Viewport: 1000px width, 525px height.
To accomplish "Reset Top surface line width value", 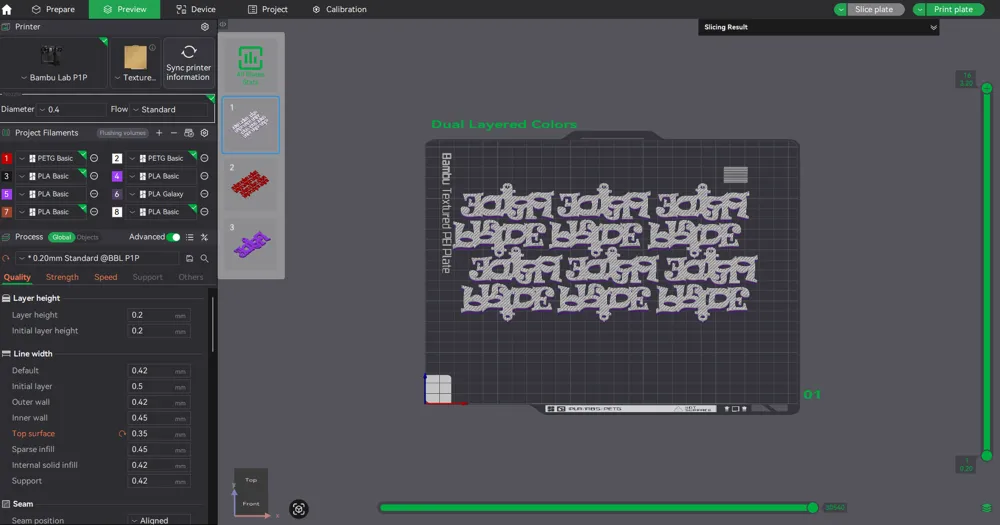I will 122,434.
